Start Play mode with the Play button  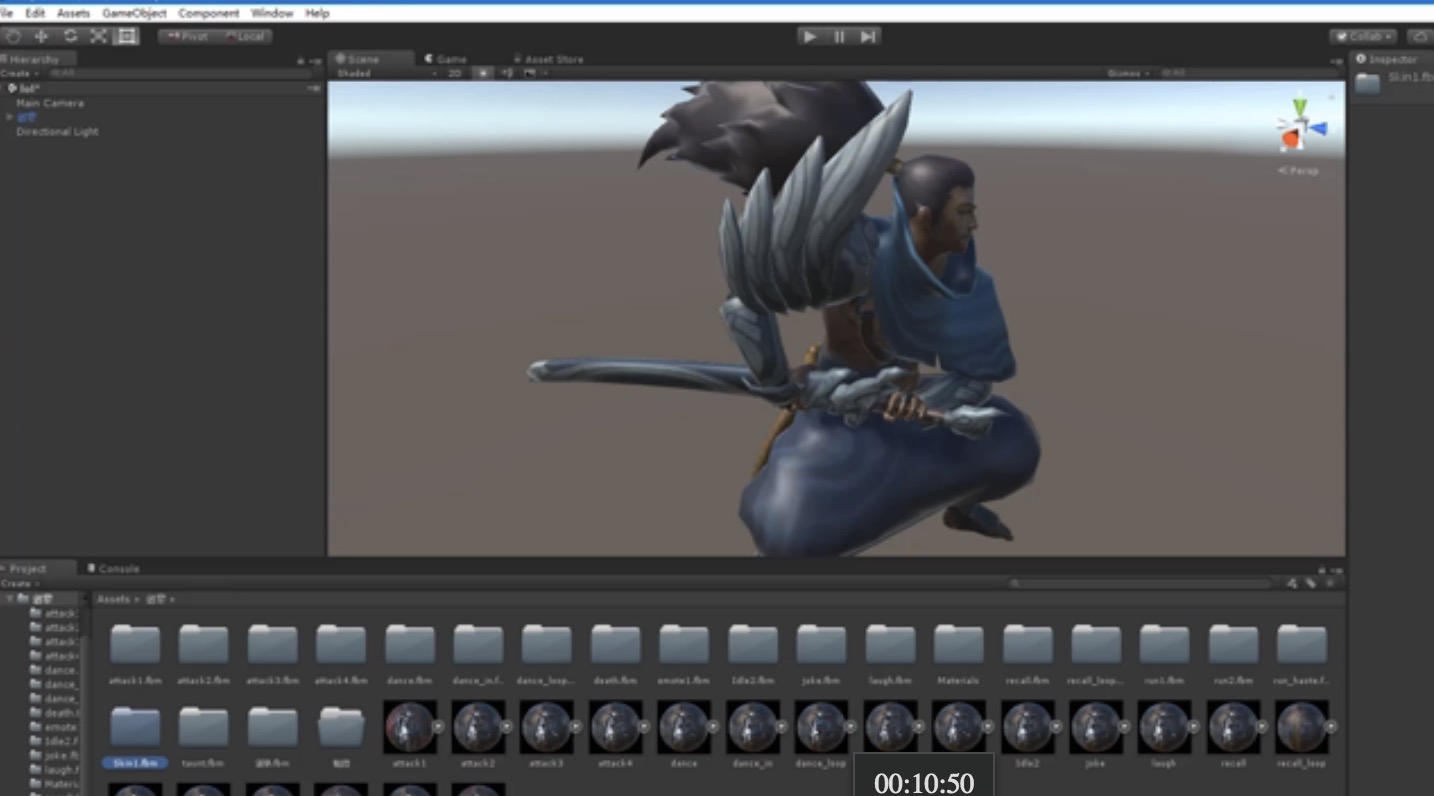810,36
